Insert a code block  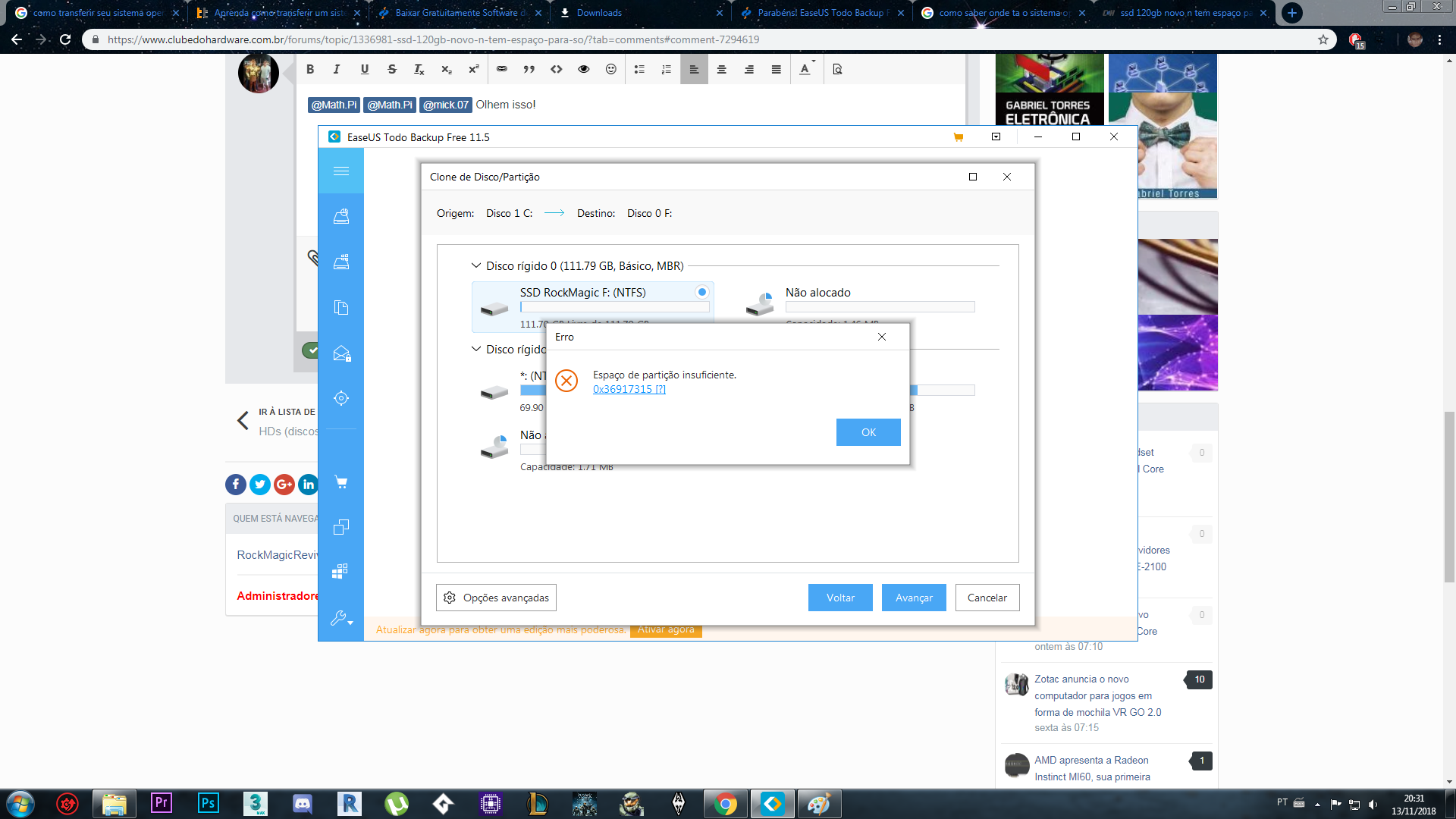[x=557, y=69]
